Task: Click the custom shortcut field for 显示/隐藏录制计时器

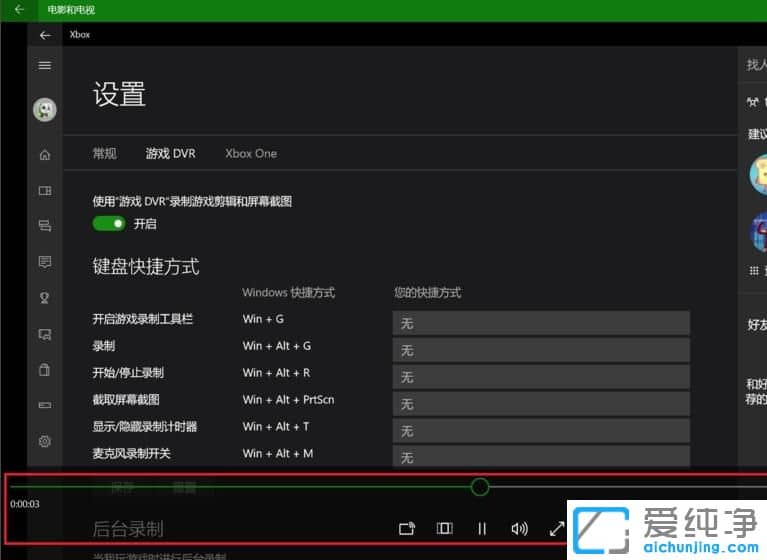Action: click(541, 431)
